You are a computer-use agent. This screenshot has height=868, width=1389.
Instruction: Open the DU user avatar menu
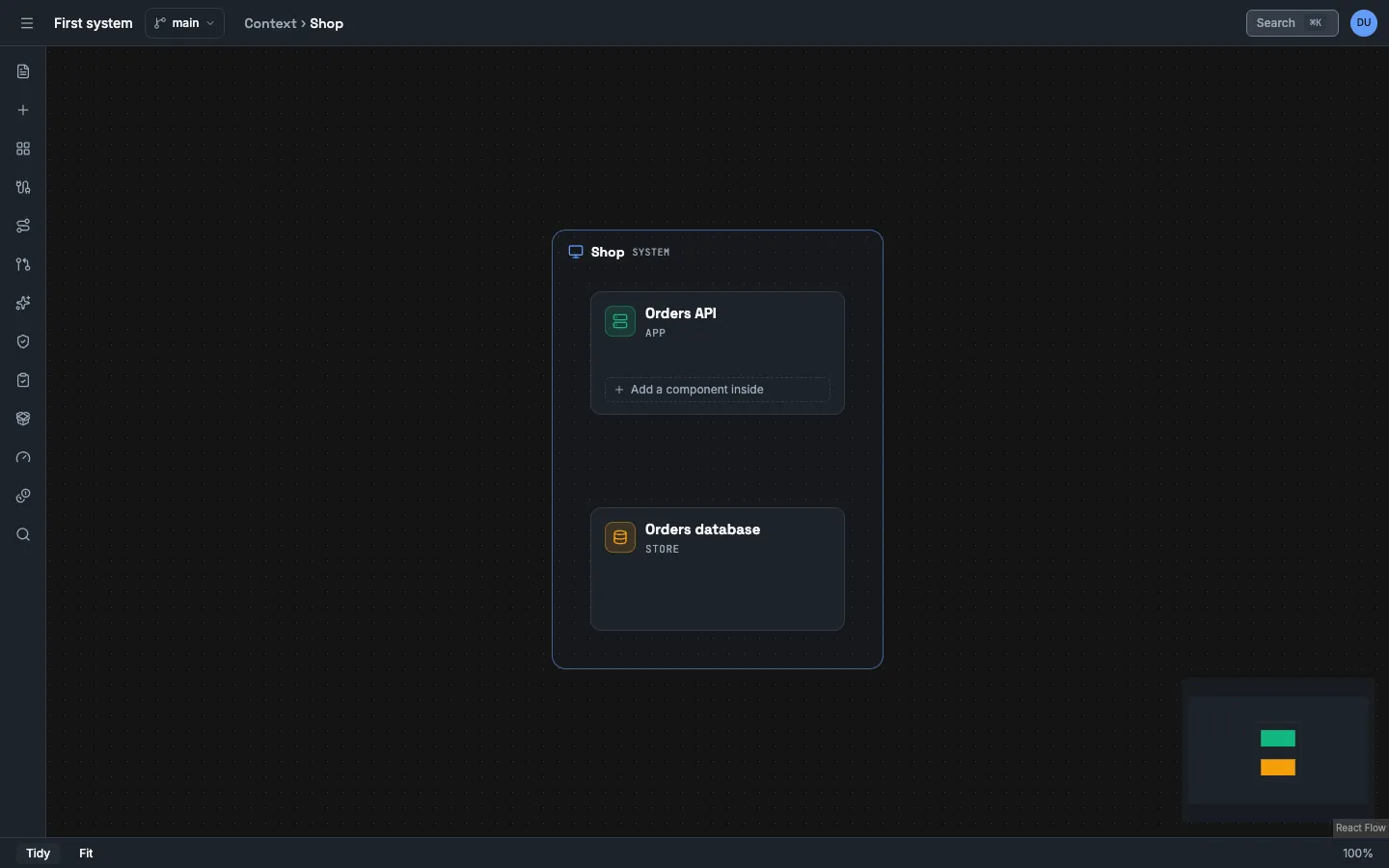pyautogui.click(x=1364, y=23)
